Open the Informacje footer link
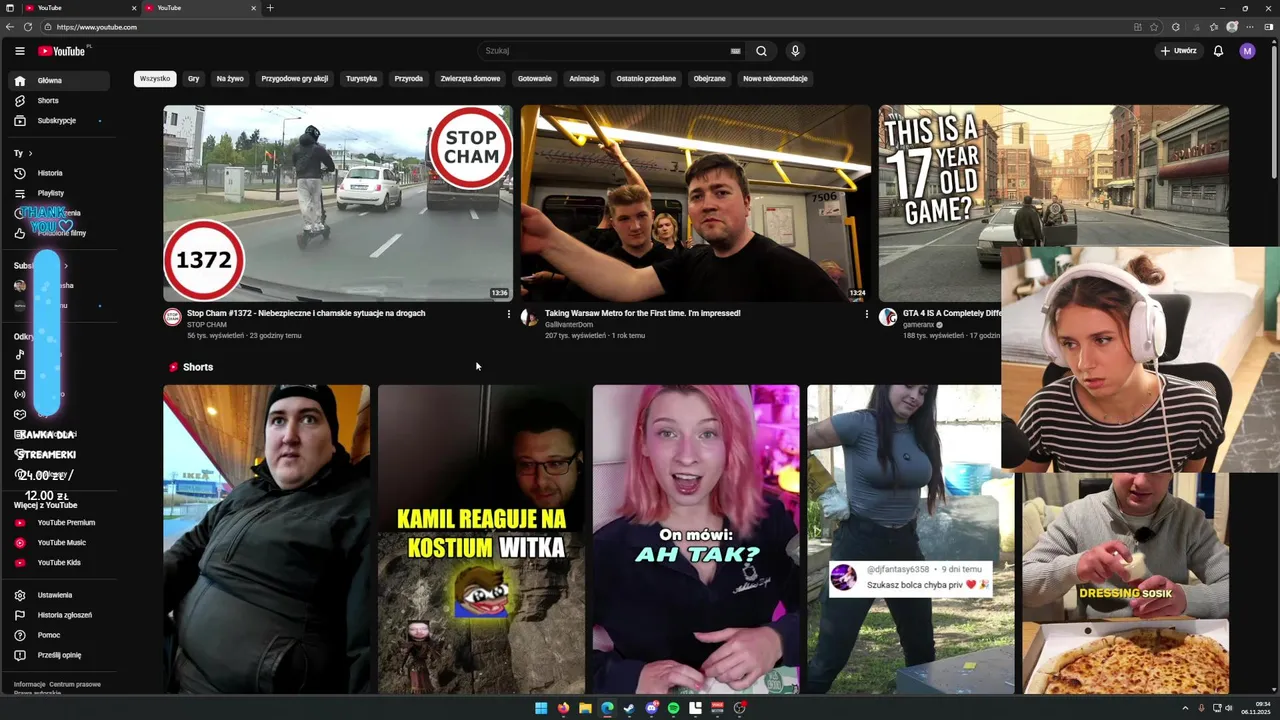Screen dimensions: 1280x720 click(29, 685)
